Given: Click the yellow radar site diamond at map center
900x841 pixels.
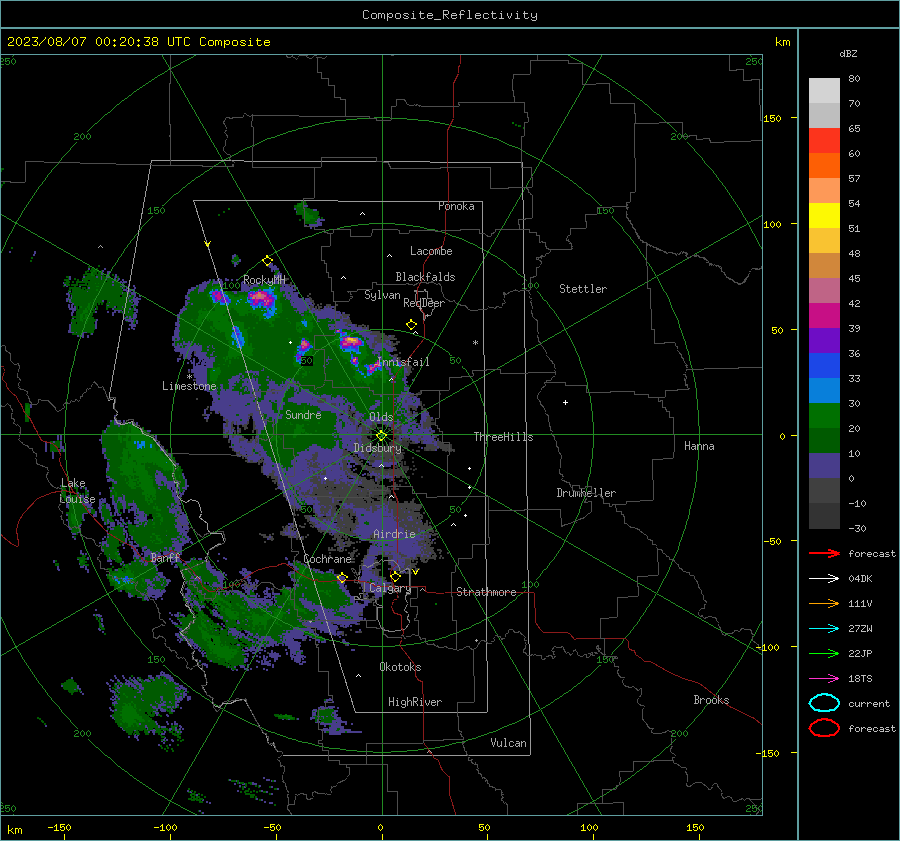Looking at the screenshot, I should tap(381, 436).
